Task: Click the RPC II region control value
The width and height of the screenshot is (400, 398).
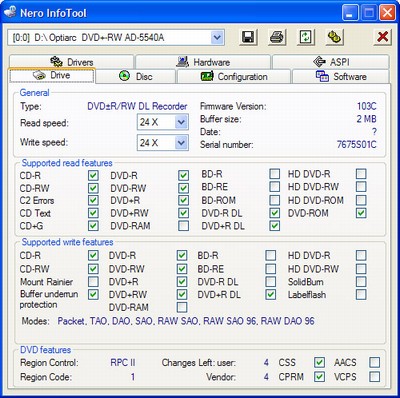Action: [x=123, y=362]
